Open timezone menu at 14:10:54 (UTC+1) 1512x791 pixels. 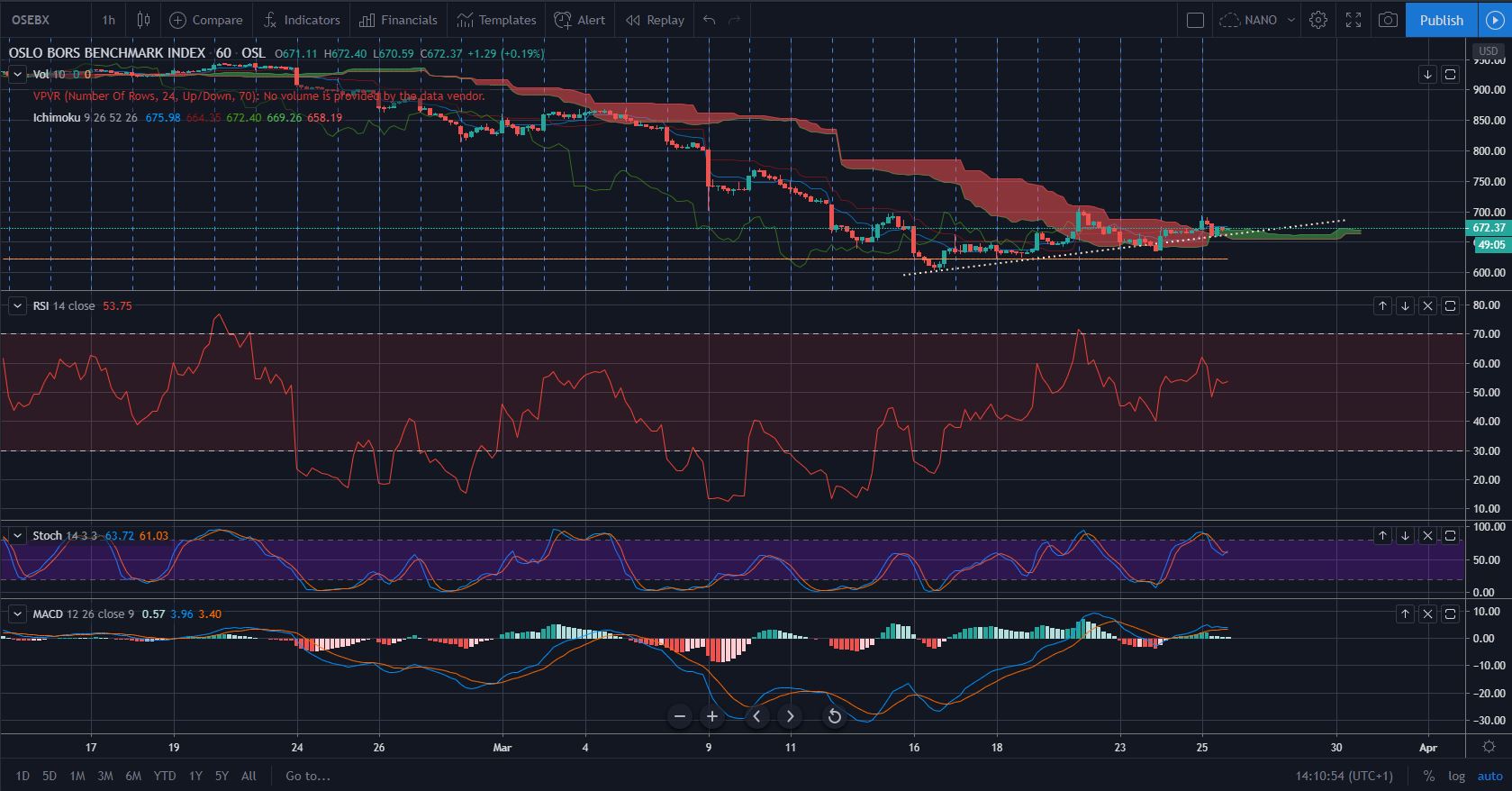1344,776
